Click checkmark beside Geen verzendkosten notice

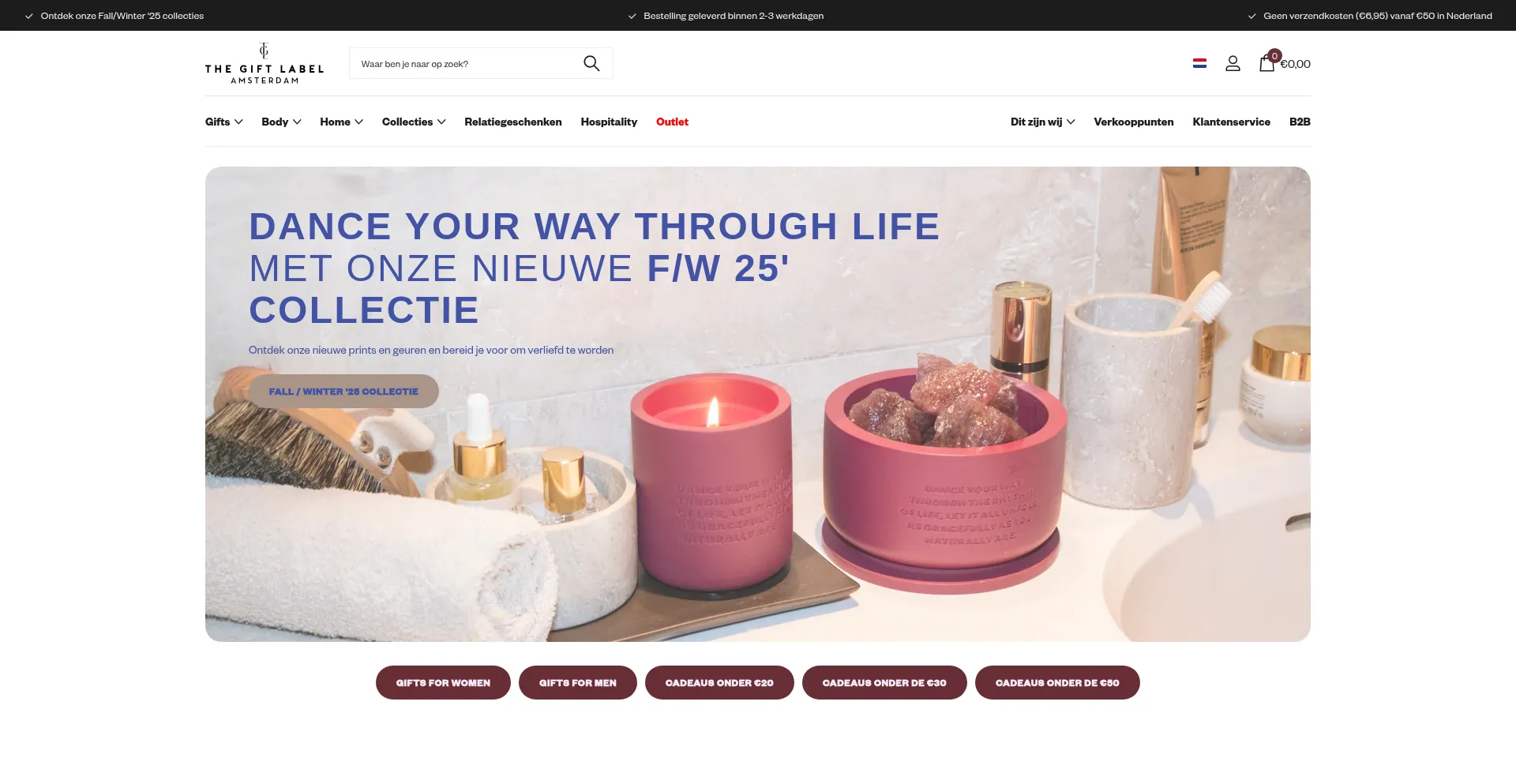[1251, 16]
